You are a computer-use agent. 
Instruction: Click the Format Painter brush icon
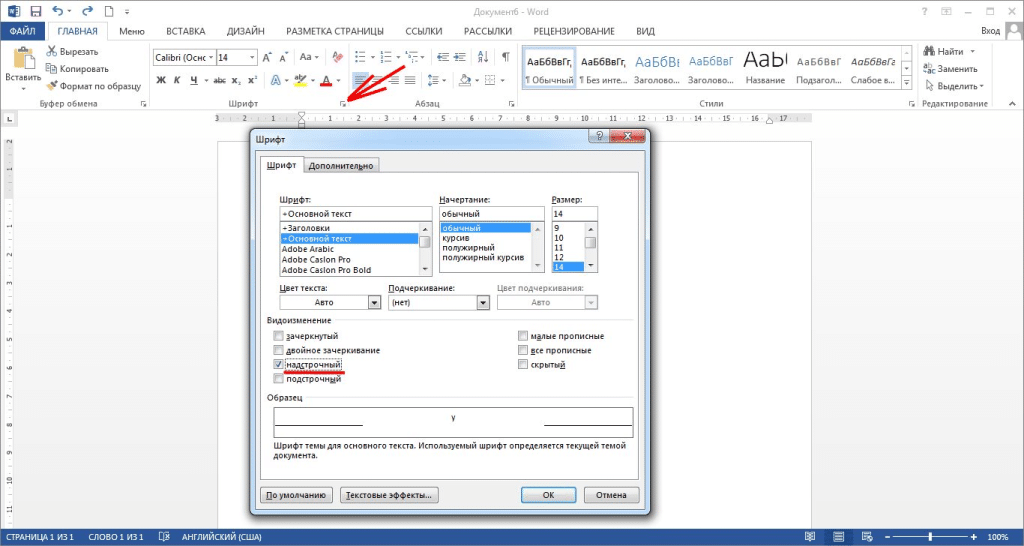click(x=53, y=85)
